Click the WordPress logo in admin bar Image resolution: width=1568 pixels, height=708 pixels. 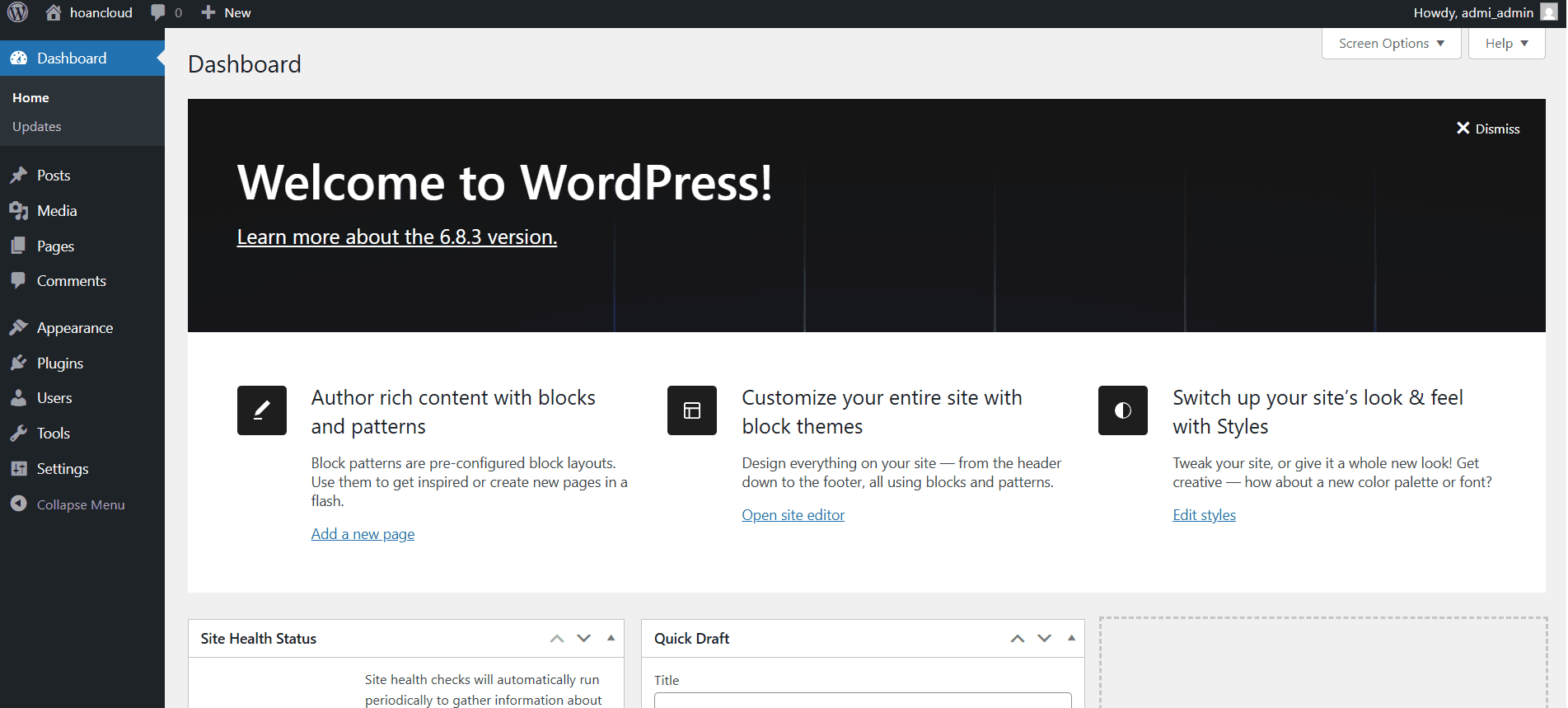click(17, 12)
